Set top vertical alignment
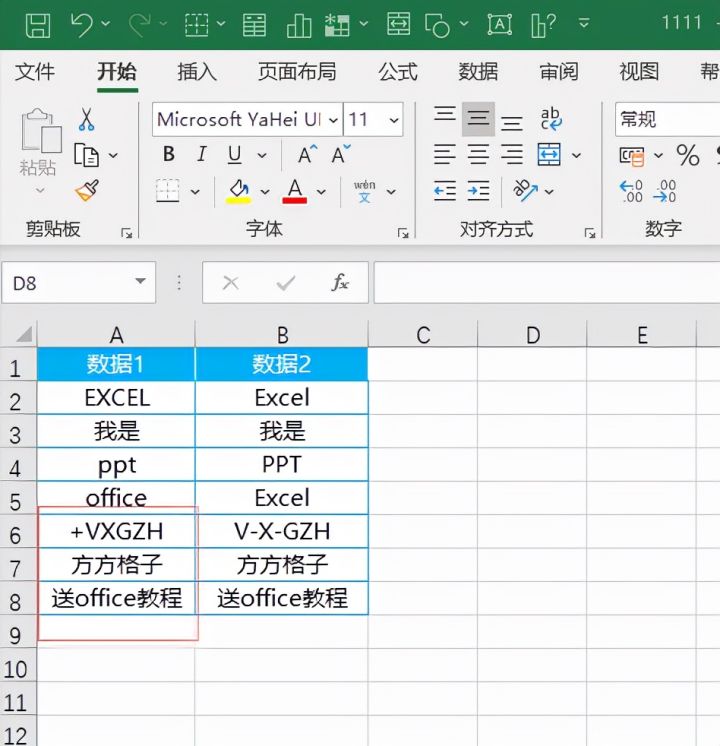 (x=445, y=115)
